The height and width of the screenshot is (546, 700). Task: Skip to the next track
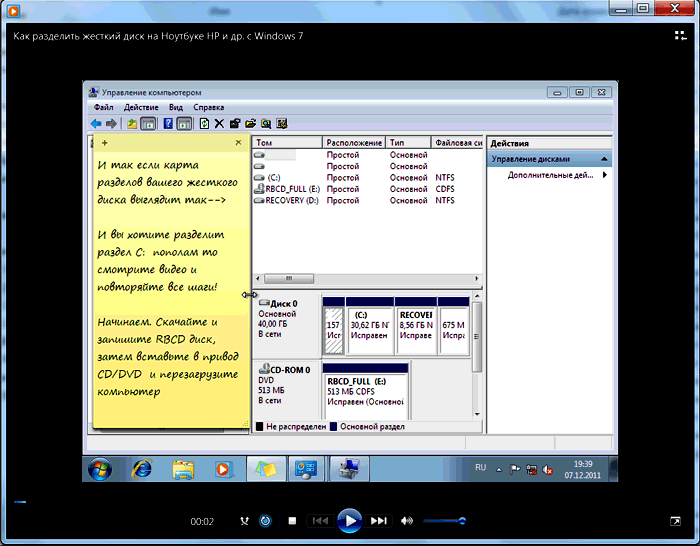pyautogui.click(x=379, y=521)
